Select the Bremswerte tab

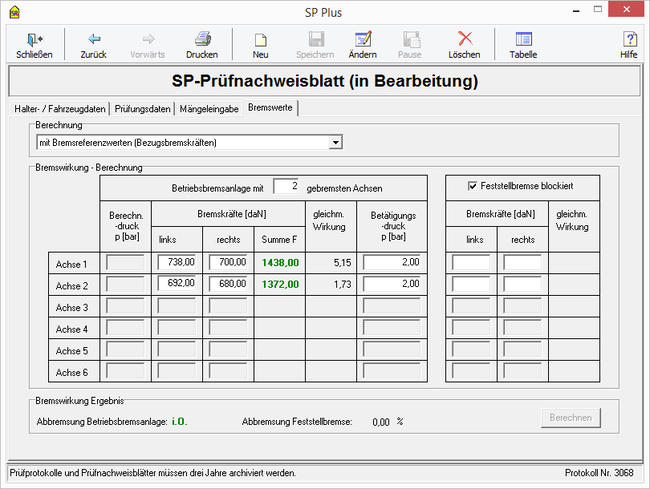[x=270, y=107]
